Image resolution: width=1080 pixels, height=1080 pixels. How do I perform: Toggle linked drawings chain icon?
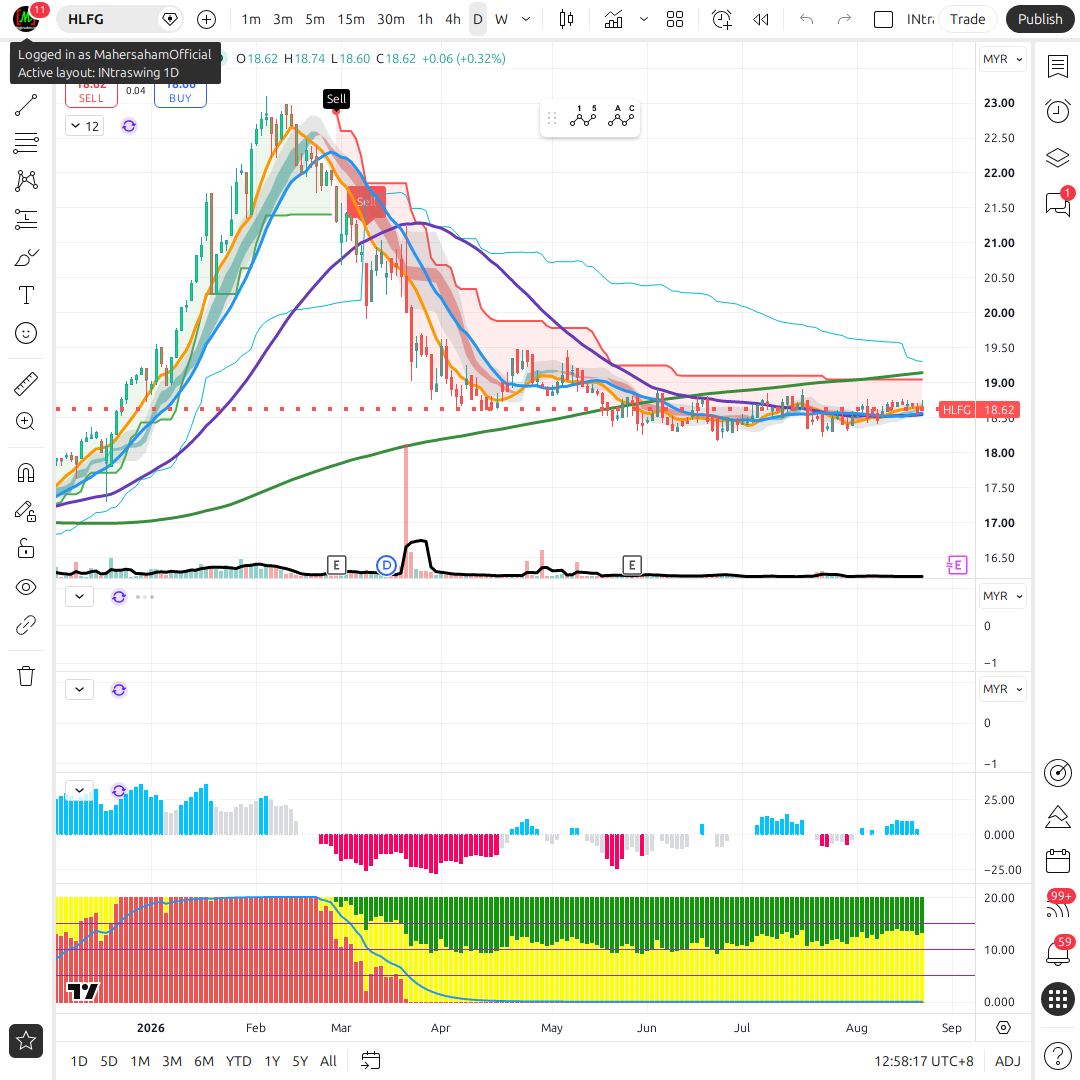[26, 625]
